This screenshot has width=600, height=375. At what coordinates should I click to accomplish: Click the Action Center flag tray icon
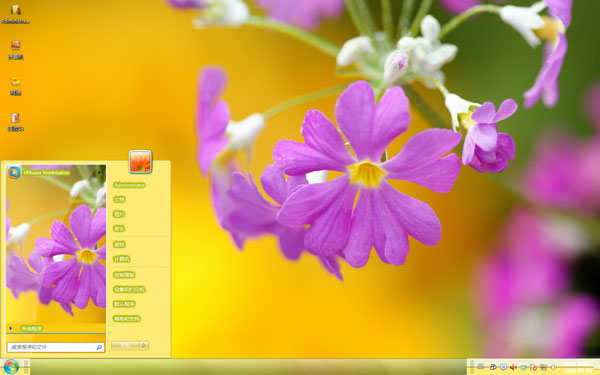pos(533,367)
